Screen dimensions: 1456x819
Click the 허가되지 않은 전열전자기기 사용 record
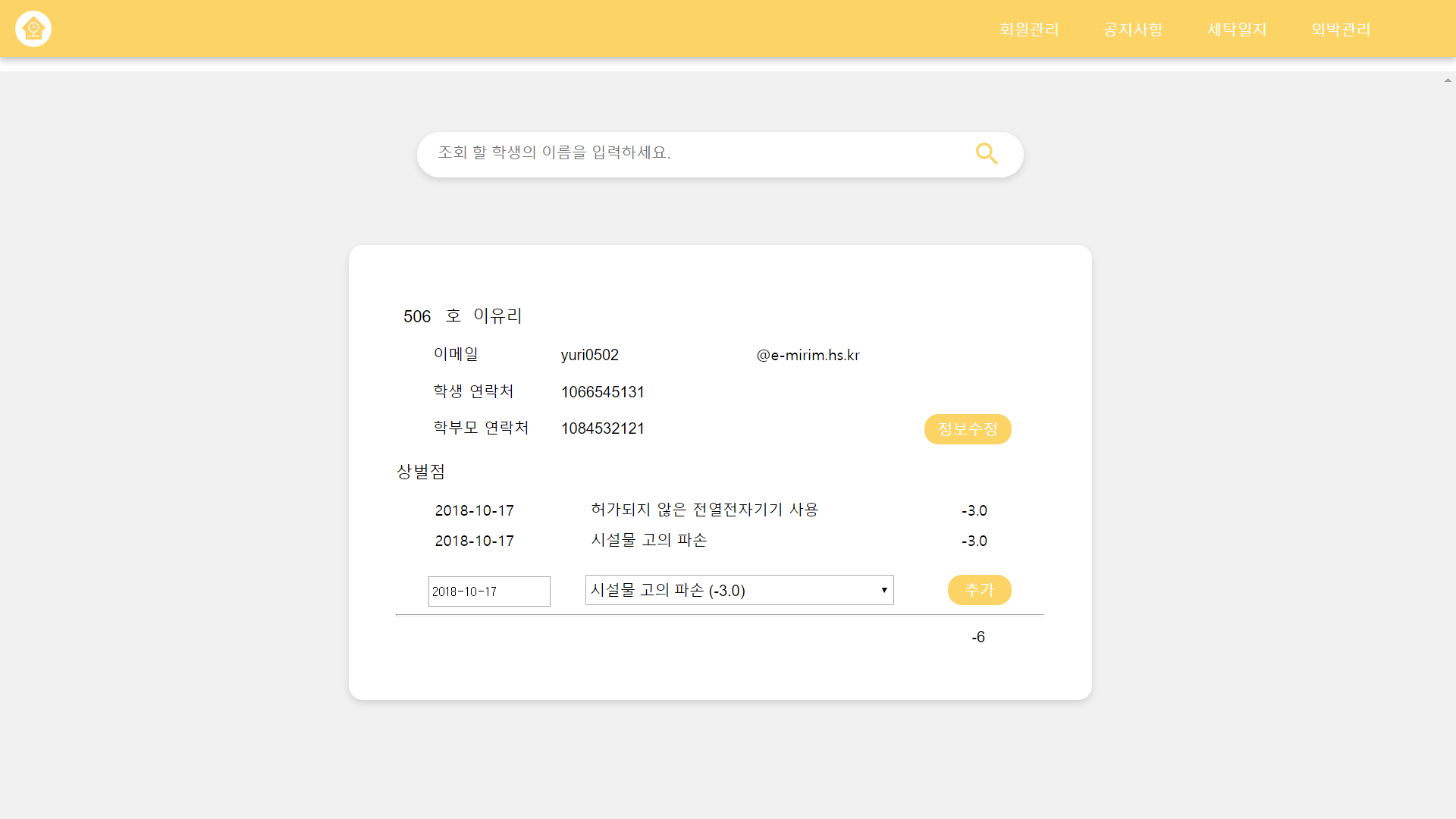(x=704, y=510)
